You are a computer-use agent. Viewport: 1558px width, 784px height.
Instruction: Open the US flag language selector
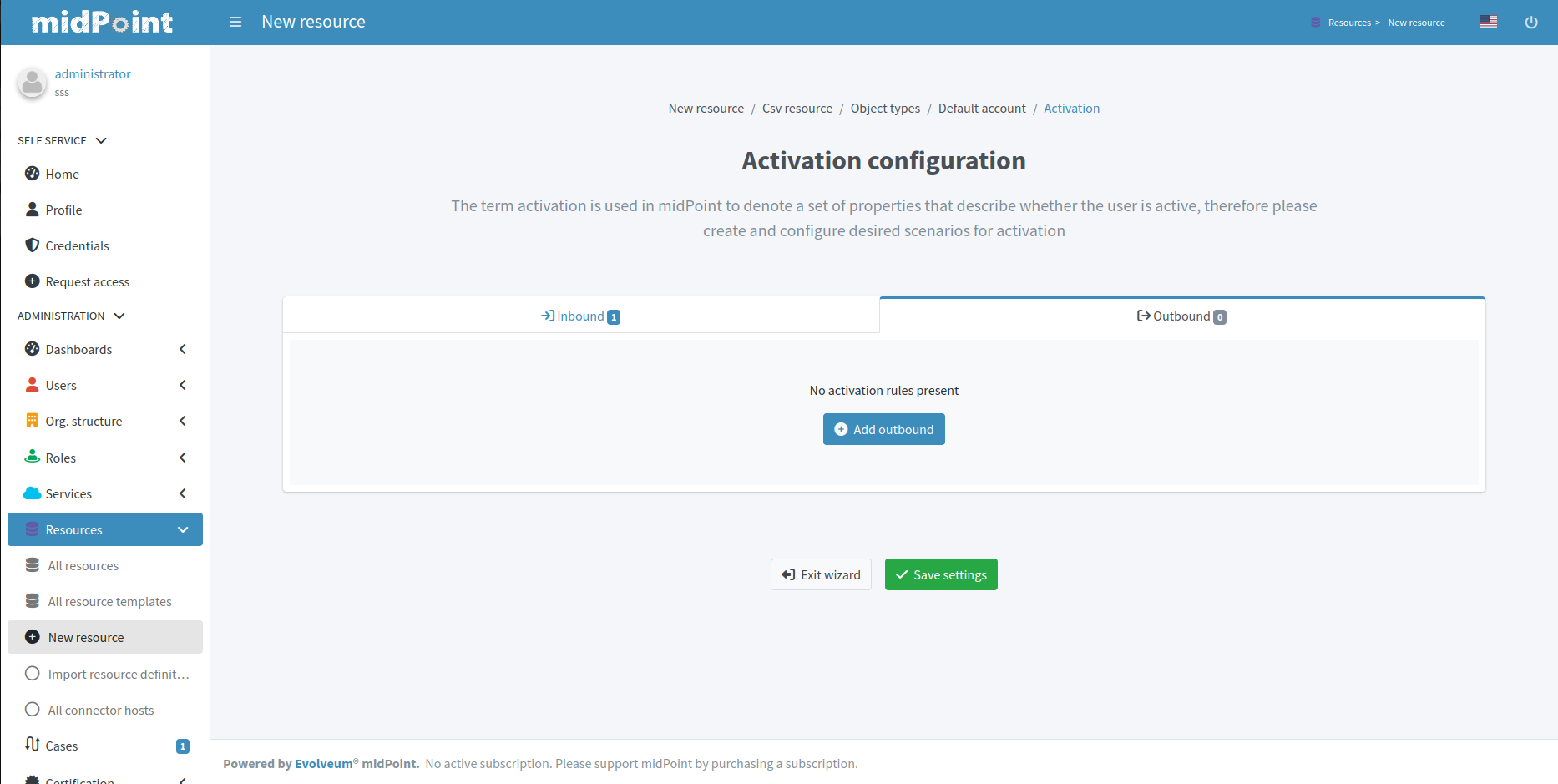tap(1488, 22)
